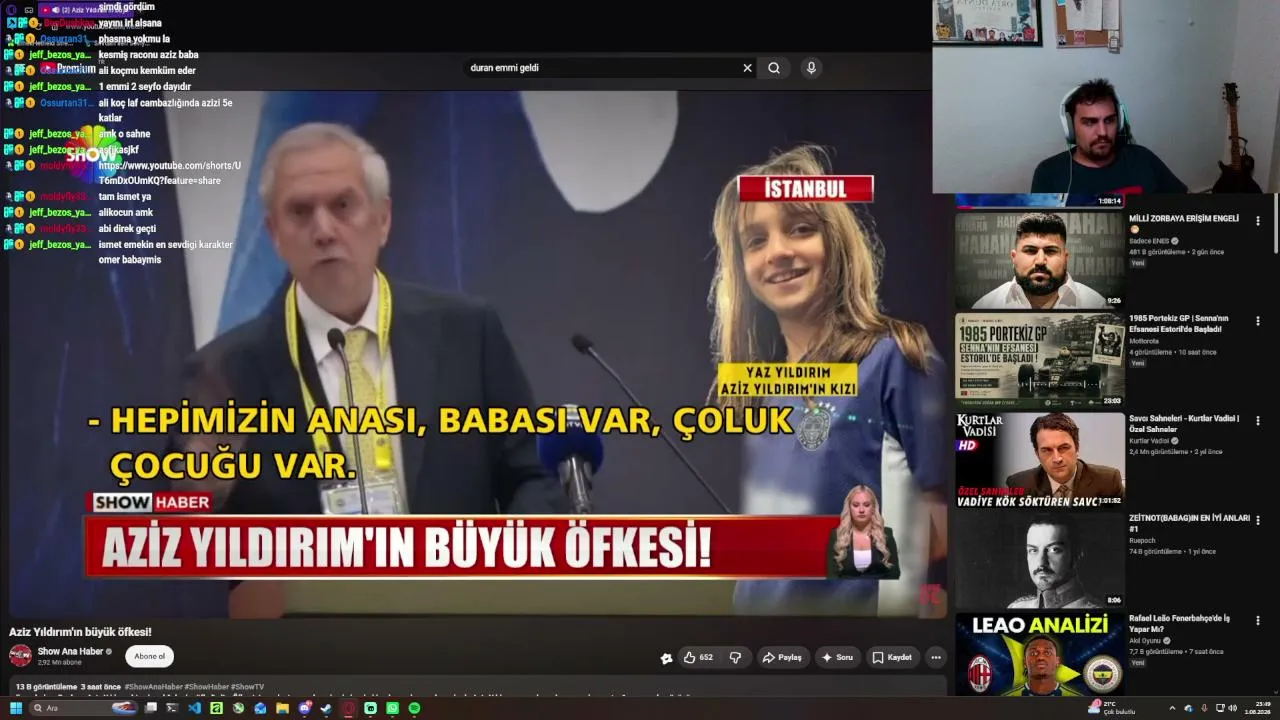The height and width of the screenshot is (720, 1280).
Task: Save video using the Kaydet button
Action: coord(892,657)
